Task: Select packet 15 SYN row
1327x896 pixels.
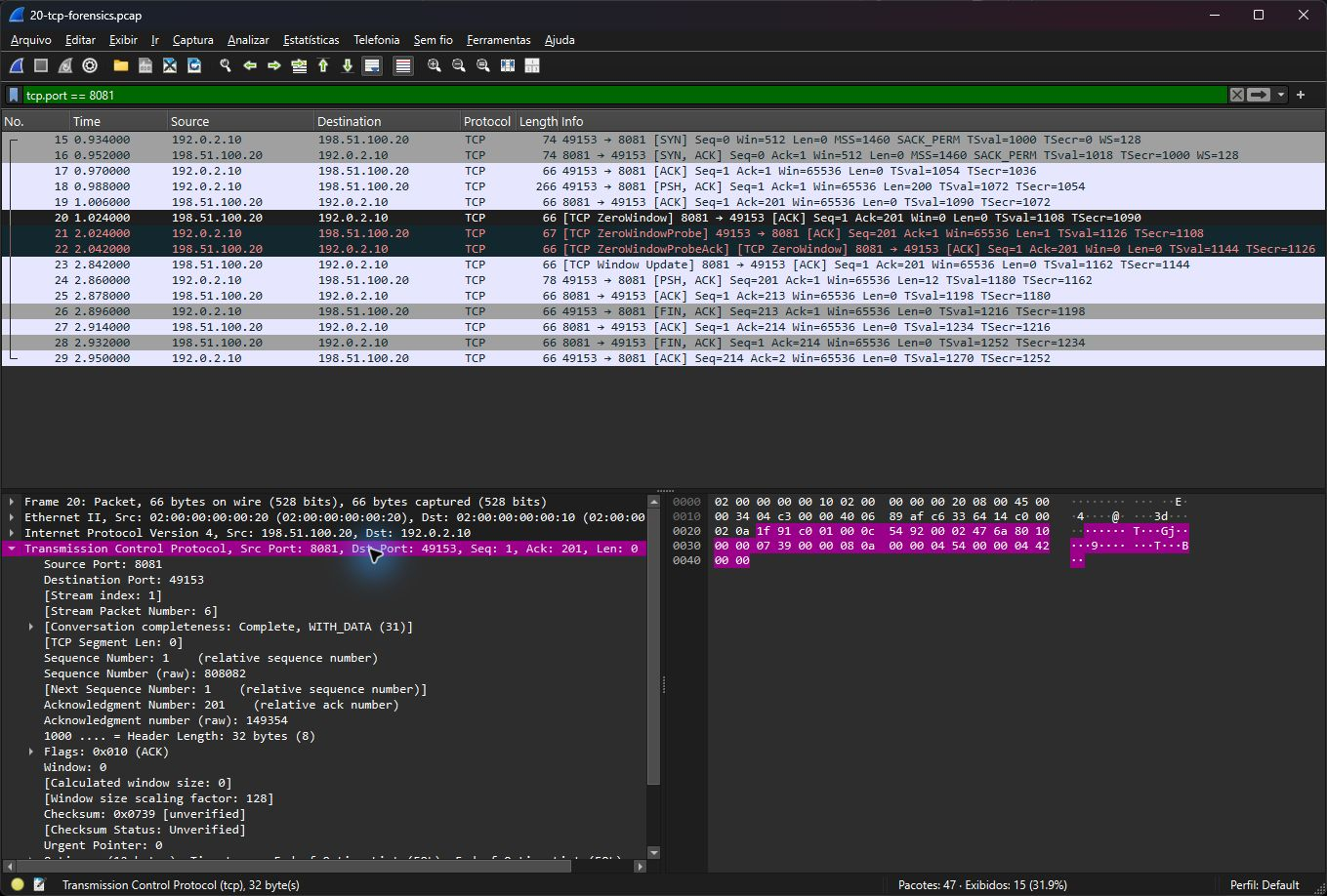Action: pyautogui.click(x=664, y=140)
